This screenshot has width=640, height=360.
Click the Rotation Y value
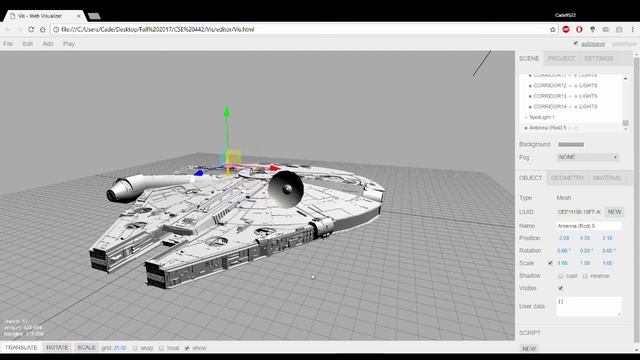586,251
